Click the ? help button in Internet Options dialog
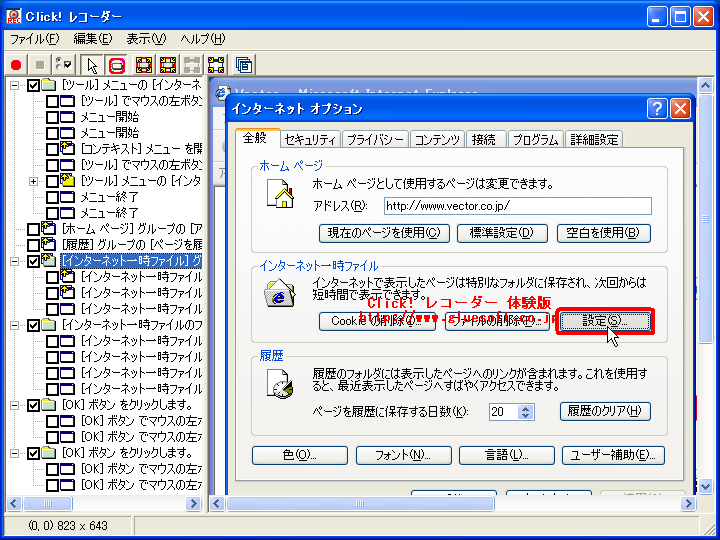Image resolution: width=720 pixels, height=540 pixels. (x=657, y=109)
